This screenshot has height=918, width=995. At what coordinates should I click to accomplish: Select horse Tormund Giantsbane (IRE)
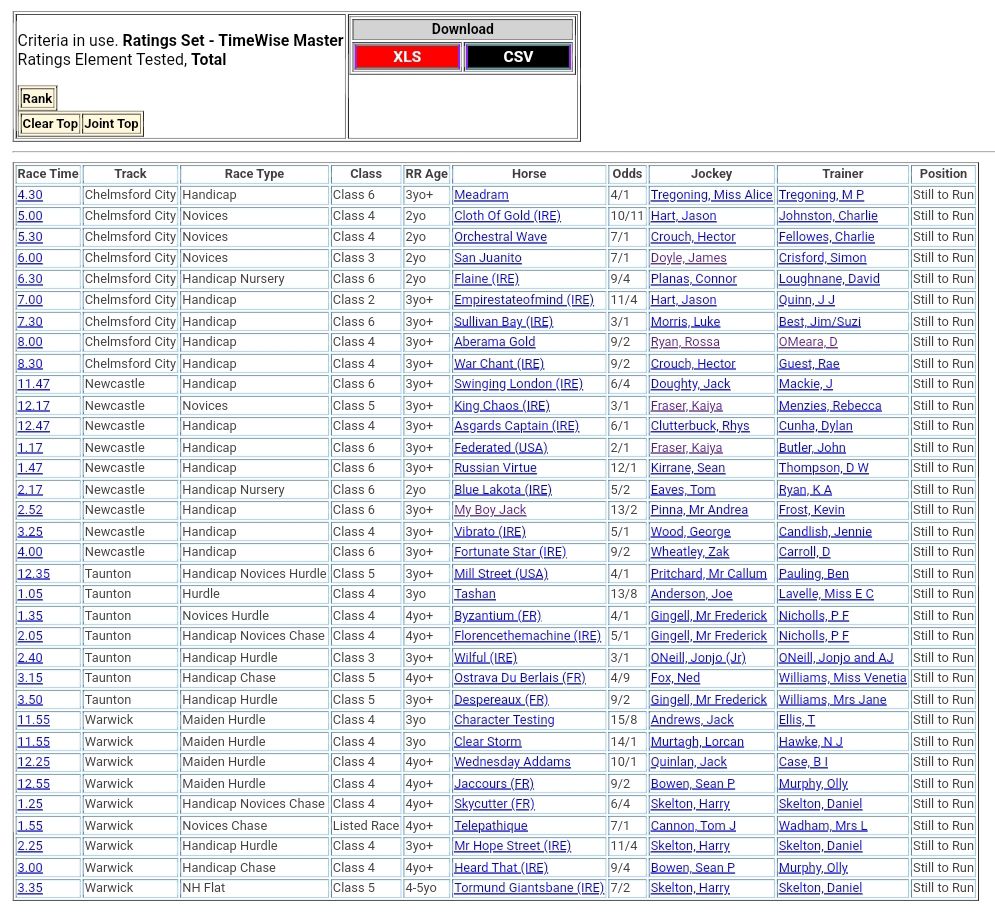pyautogui.click(x=529, y=888)
